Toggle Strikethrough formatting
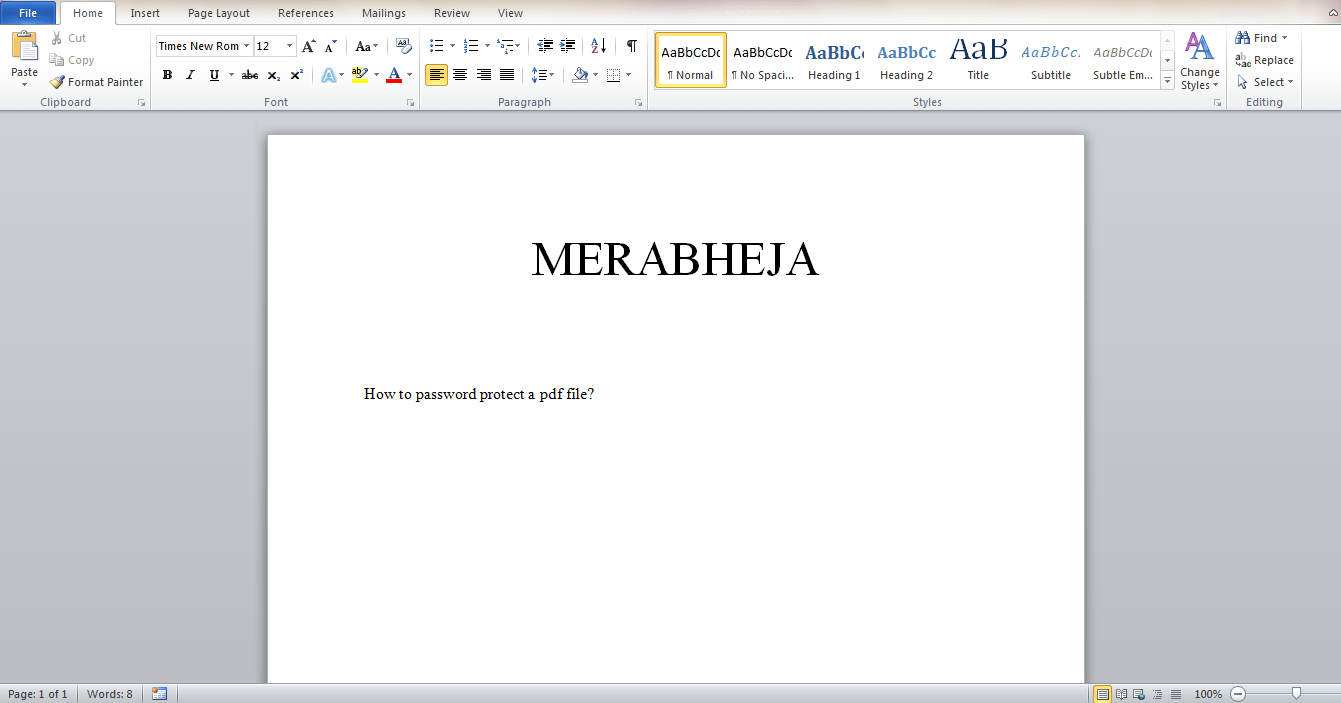This screenshot has width=1341, height=703. point(250,75)
